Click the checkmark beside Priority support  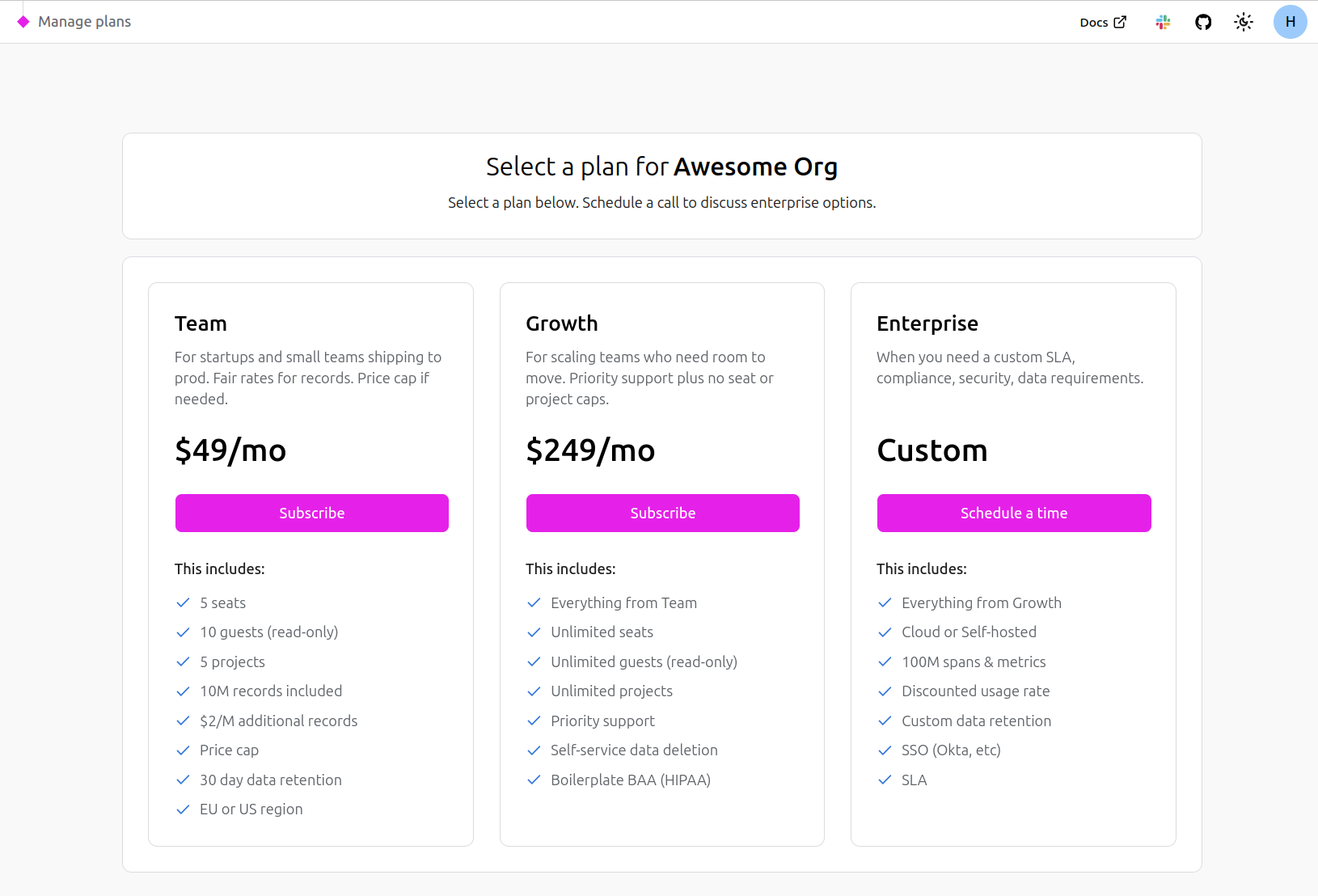point(534,721)
